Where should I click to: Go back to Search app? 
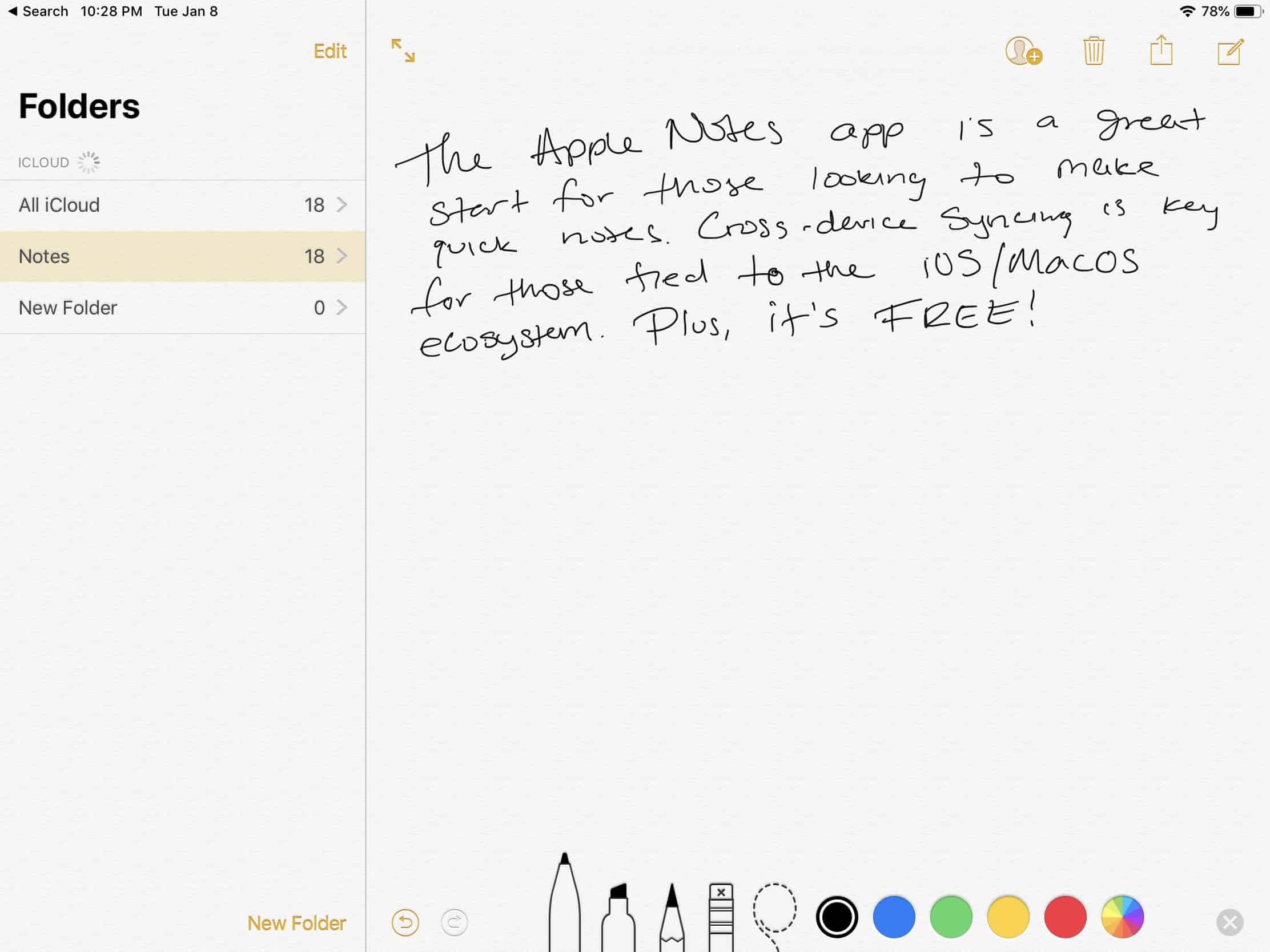tap(38, 11)
